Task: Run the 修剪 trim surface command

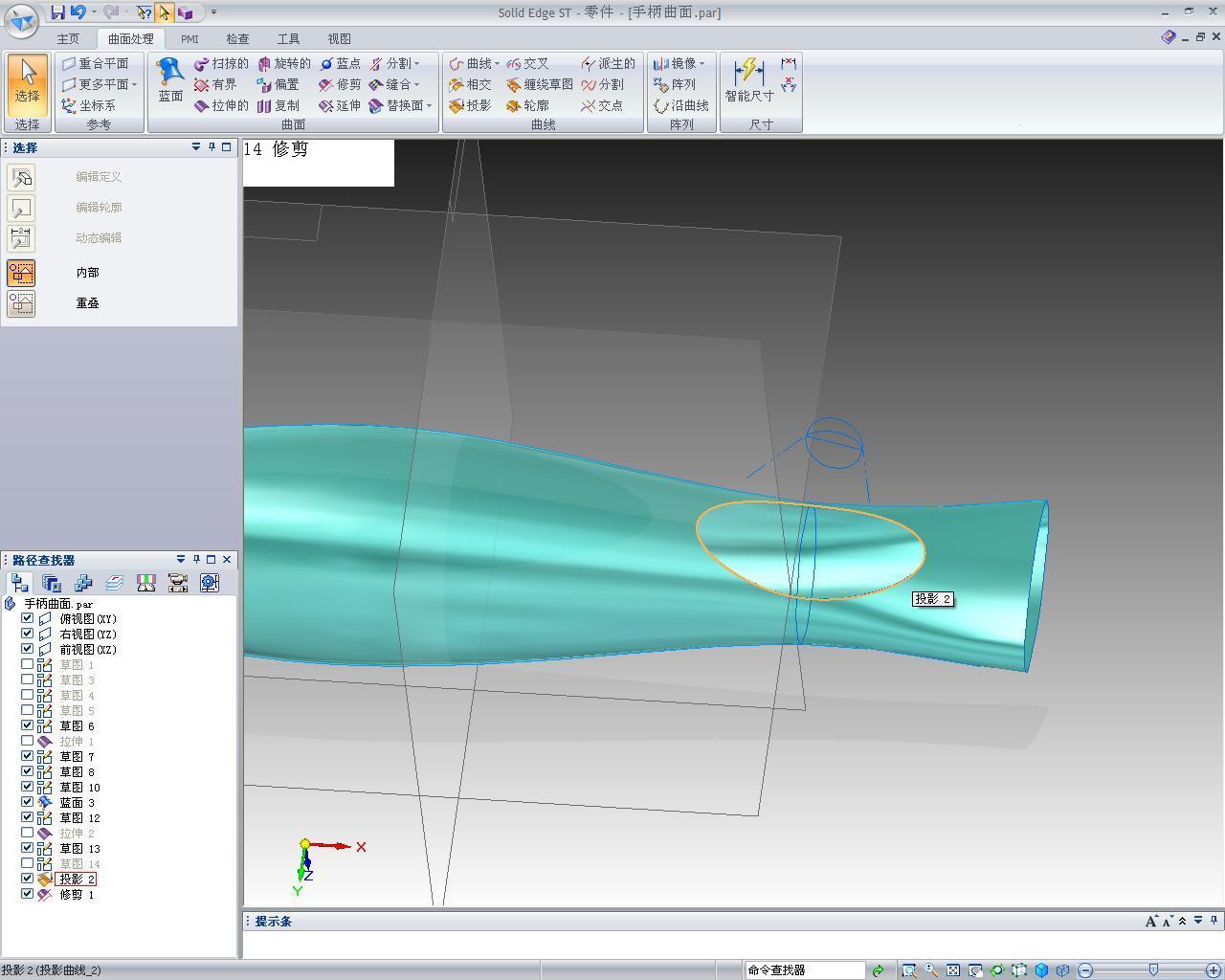Action: (x=340, y=84)
